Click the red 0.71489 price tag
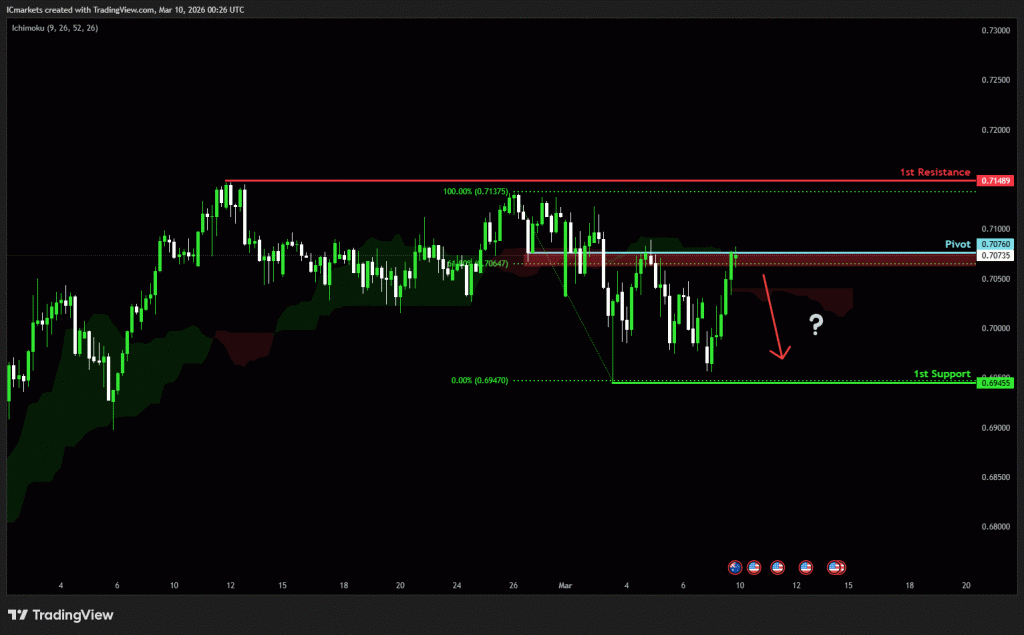This screenshot has height=635, width=1024. coord(997,181)
